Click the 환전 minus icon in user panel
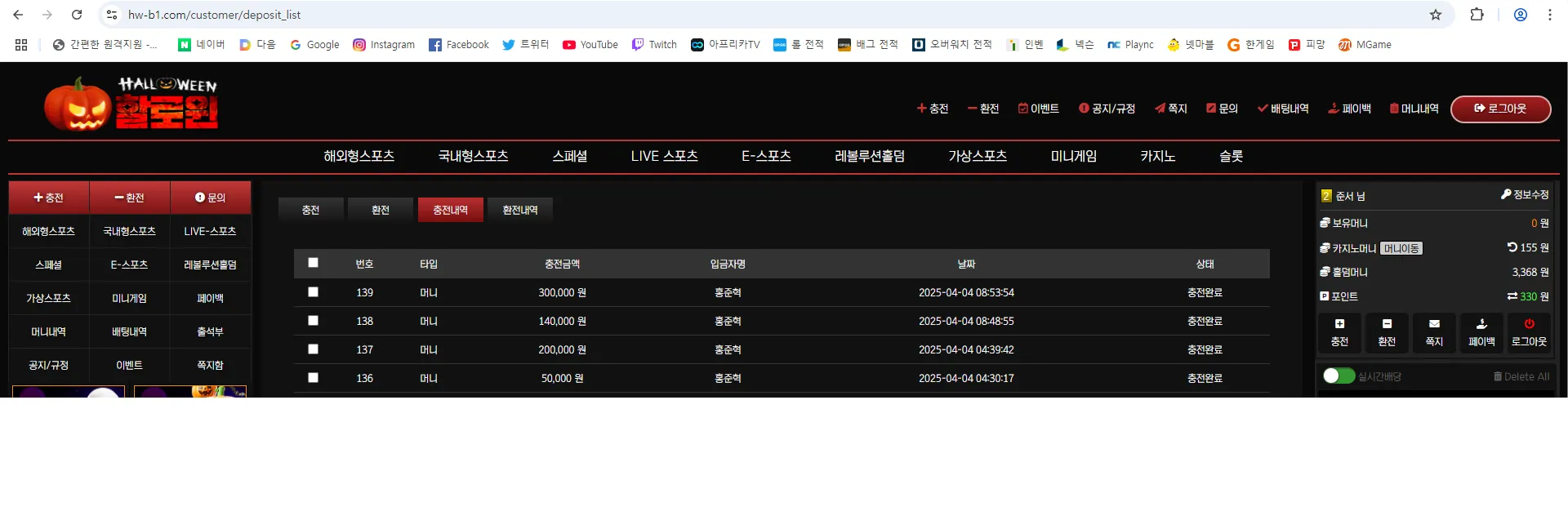The image size is (1568, 529). [x=1387, y=324]
